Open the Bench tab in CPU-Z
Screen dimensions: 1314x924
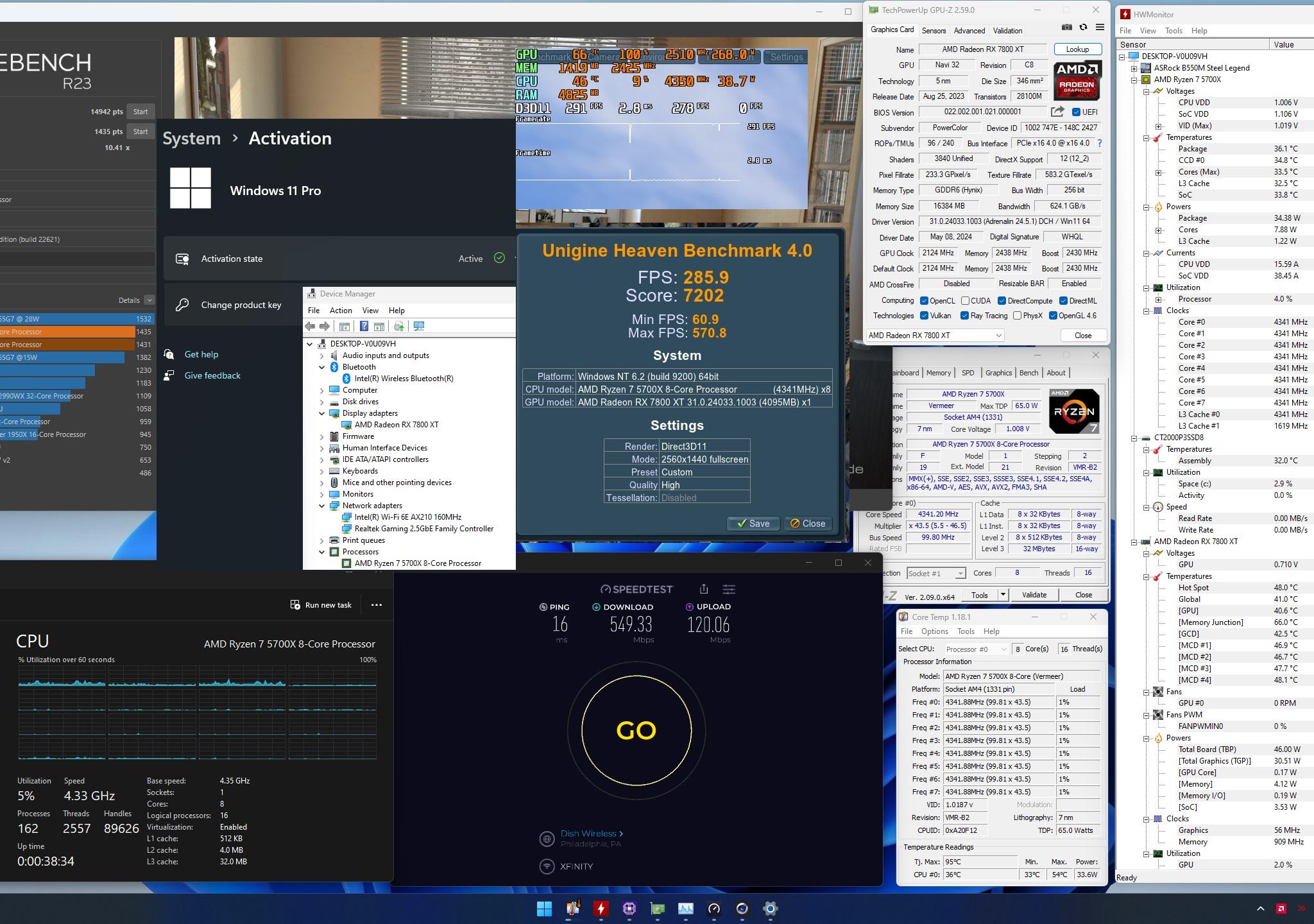point(1028,373)
